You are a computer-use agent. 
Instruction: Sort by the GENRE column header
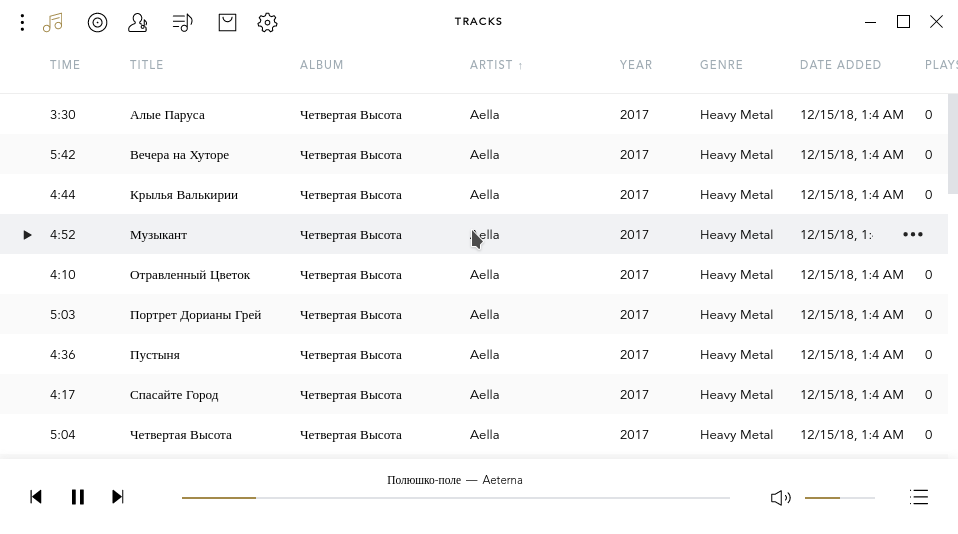(722, 65)
